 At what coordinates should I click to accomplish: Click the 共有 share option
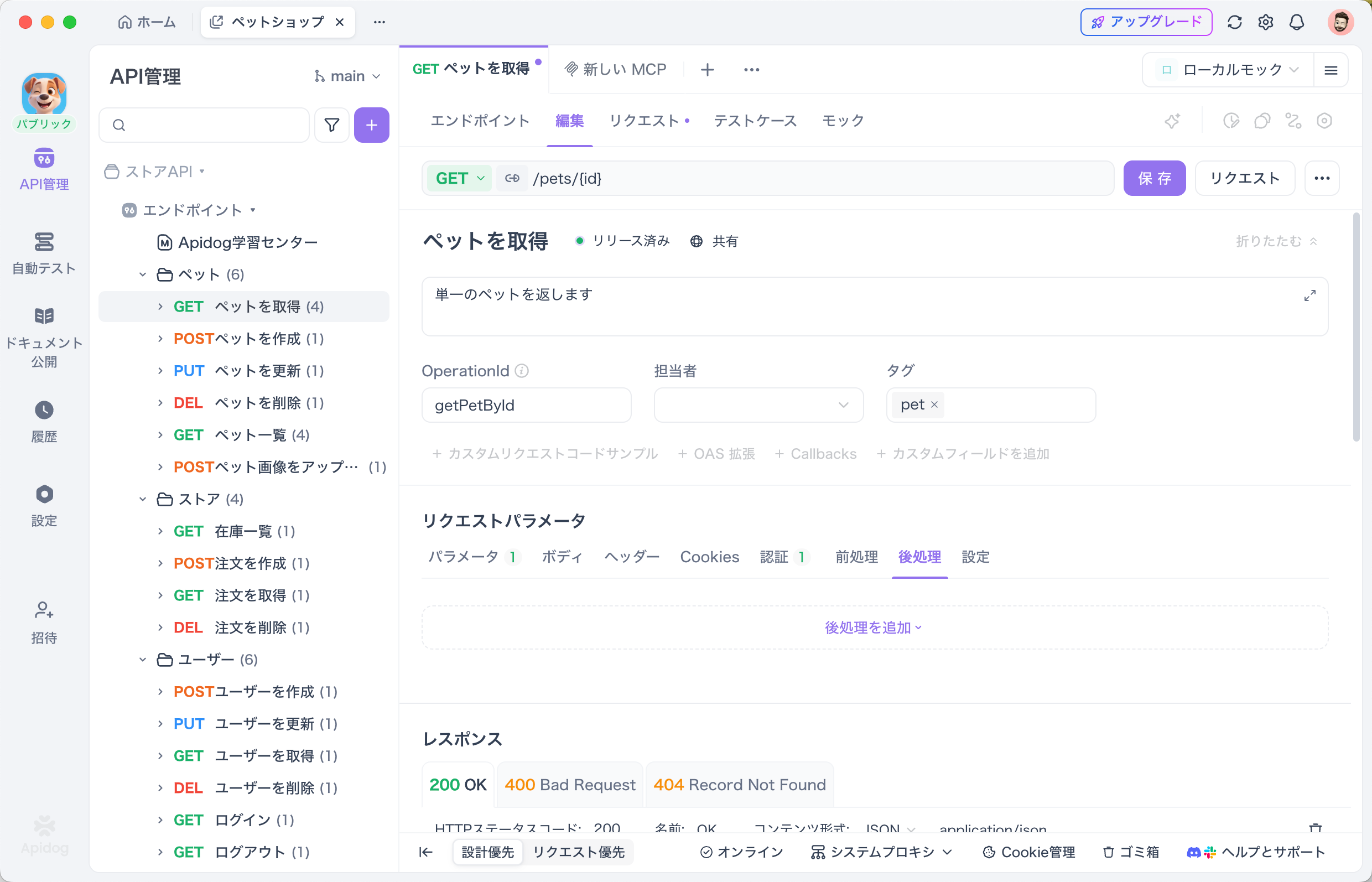click(714, 241)
